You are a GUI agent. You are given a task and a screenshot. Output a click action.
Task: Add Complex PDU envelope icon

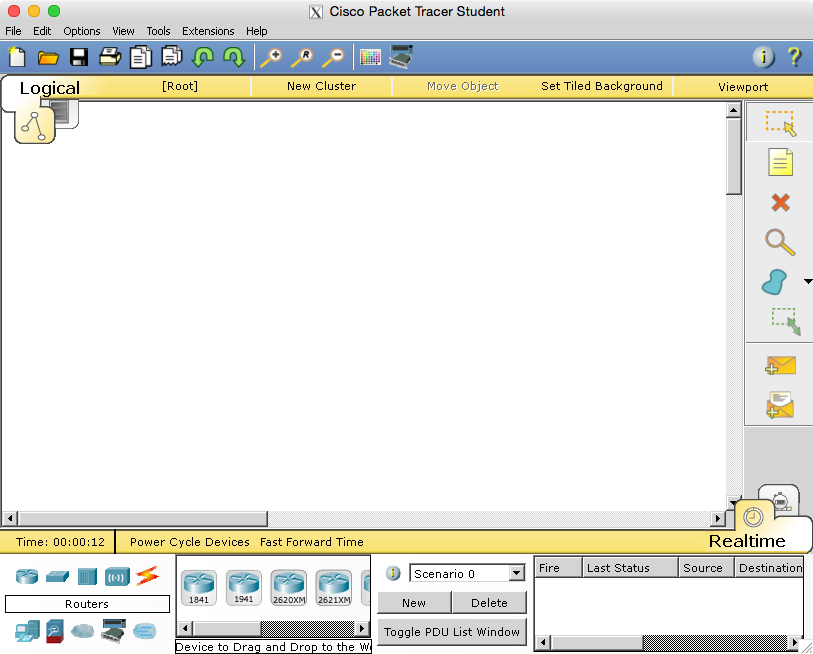(x=780, y=405)
